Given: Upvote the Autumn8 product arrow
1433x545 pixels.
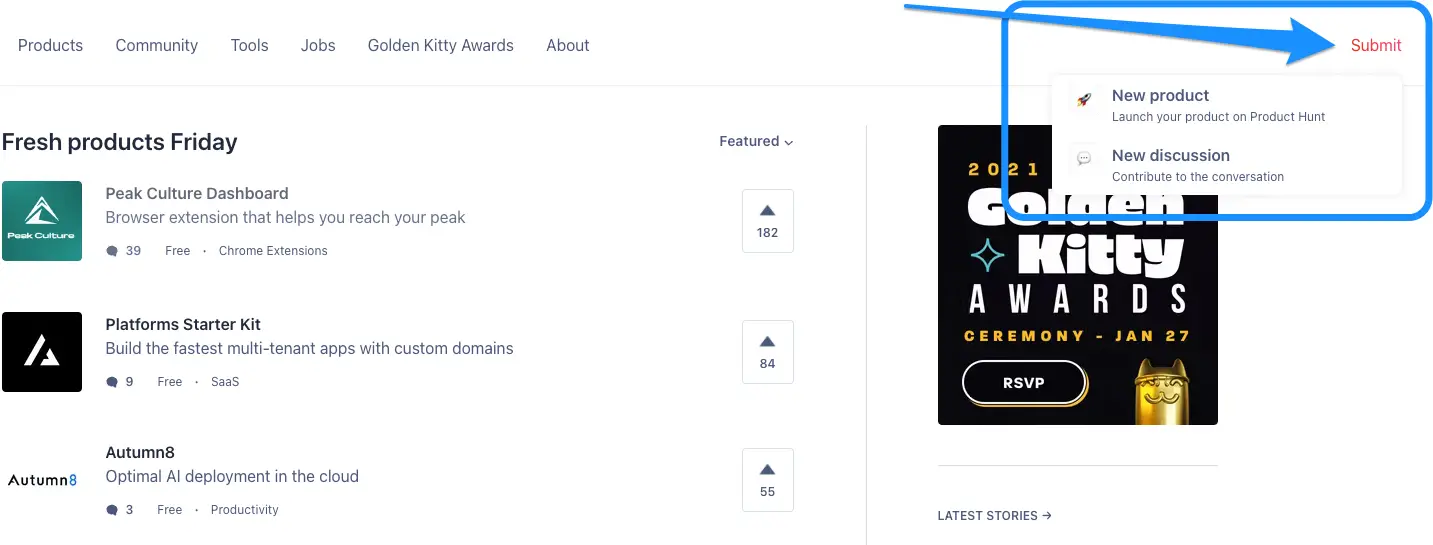Looking at the screenshot, I should point(767,470).
